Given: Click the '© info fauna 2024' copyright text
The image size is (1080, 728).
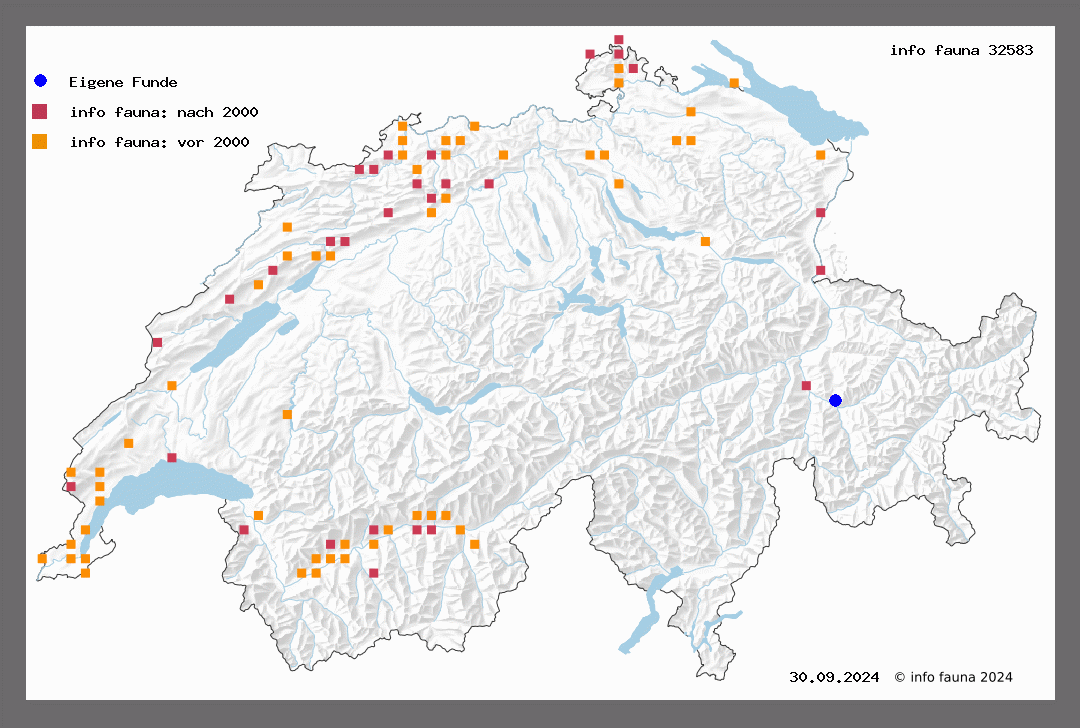Looking at the screenshot, I should click(x=953, y=677).
